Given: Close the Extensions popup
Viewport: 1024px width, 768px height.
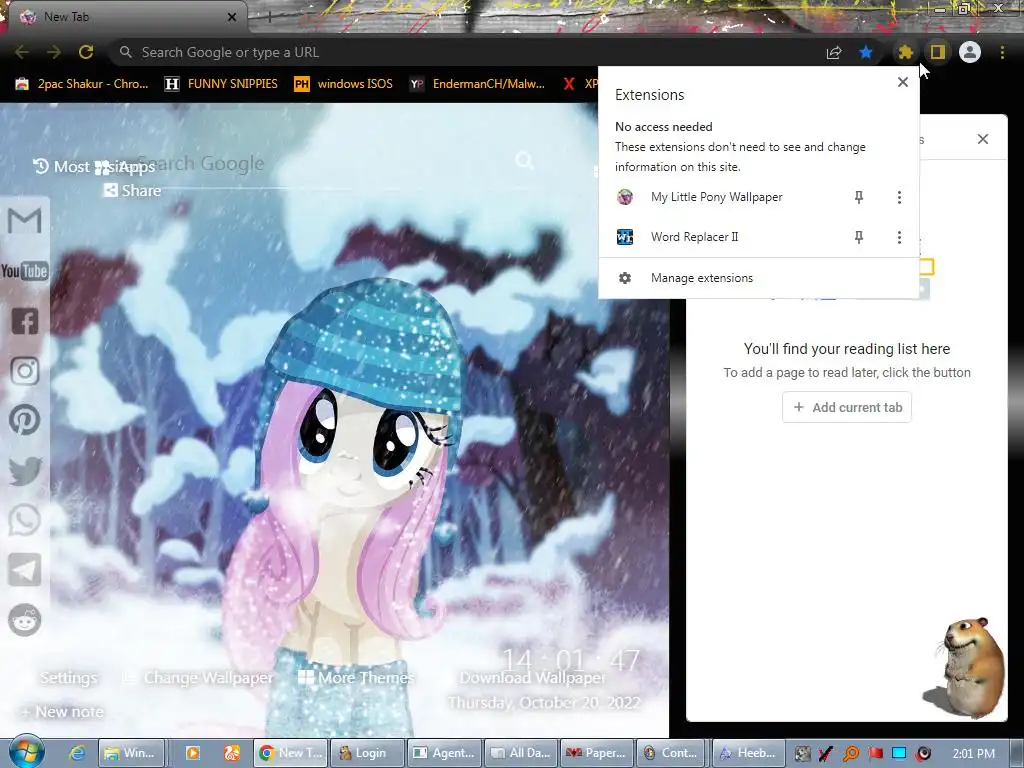Looking at the screenshot, I should pyautogui.click(x=903, y=82).
